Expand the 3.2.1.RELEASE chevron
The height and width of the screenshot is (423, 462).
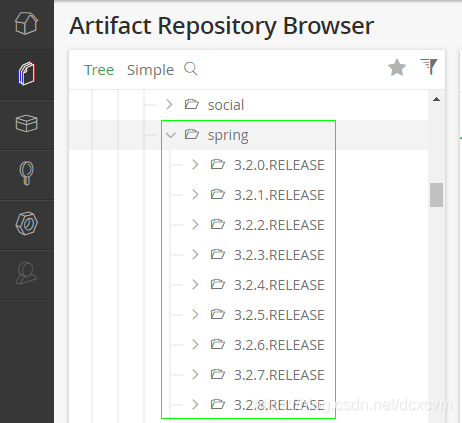pyautogui.click(x=195, y=195)
